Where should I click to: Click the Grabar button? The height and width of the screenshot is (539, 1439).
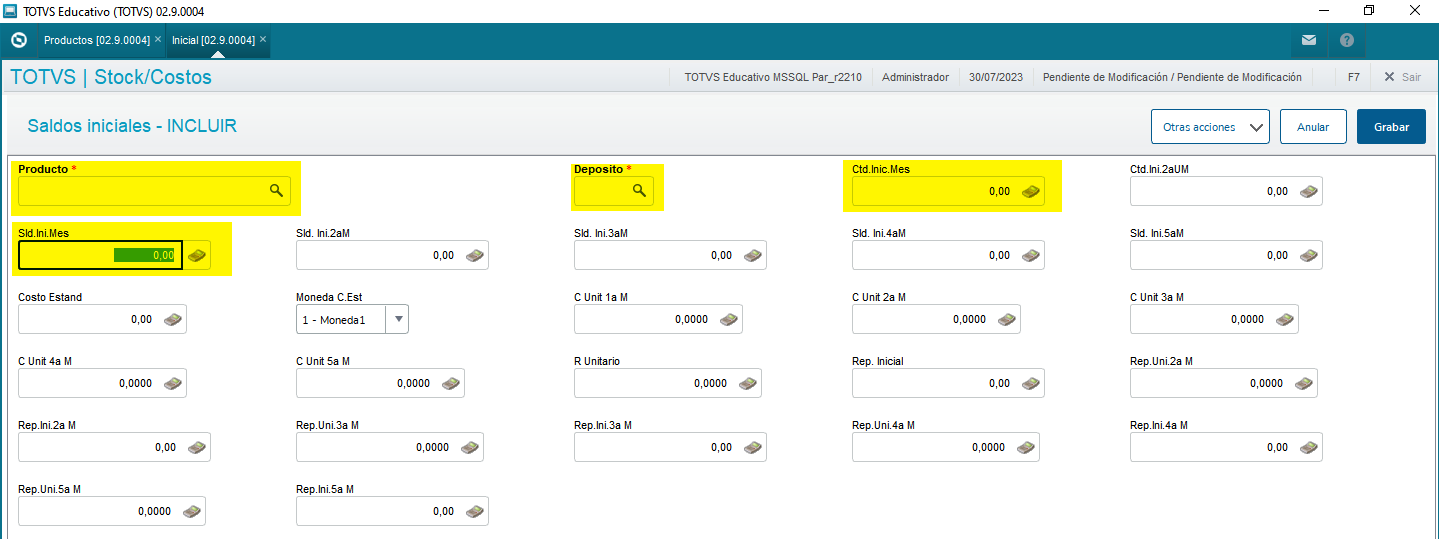pyautogui.click(x=1391, y=127)
